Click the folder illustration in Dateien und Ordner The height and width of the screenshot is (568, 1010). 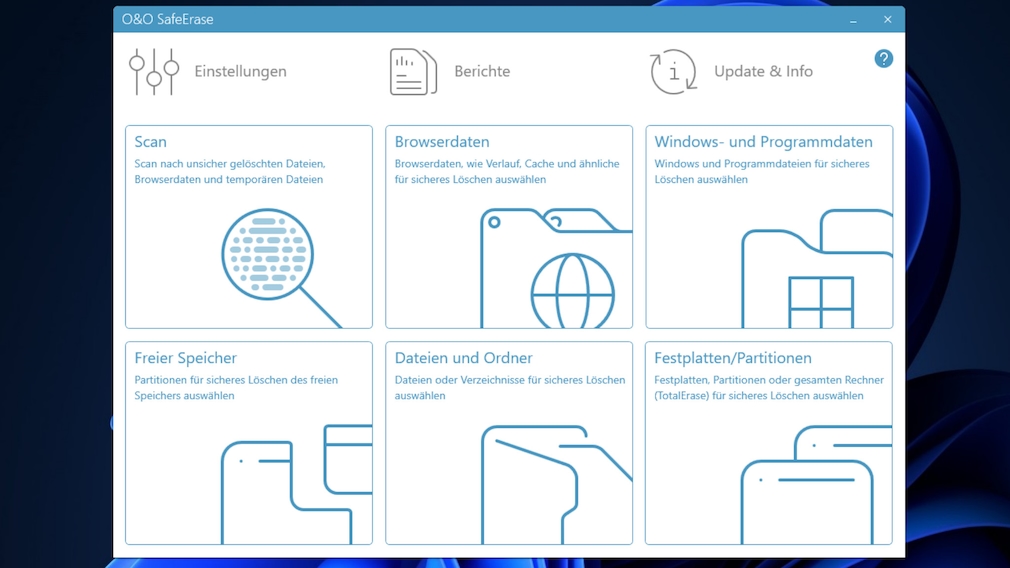557,484
